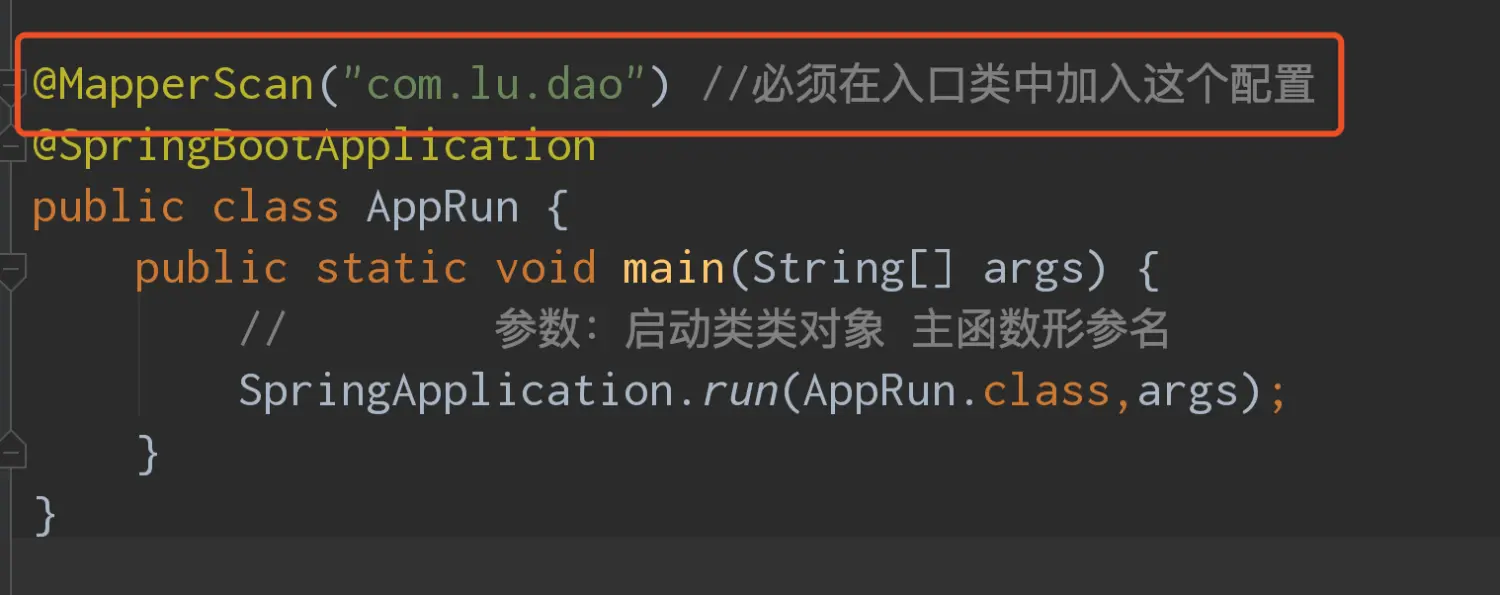Click the void return type keyword
The width and height of the screenshot is (1500, 595).
coord(545,269)
